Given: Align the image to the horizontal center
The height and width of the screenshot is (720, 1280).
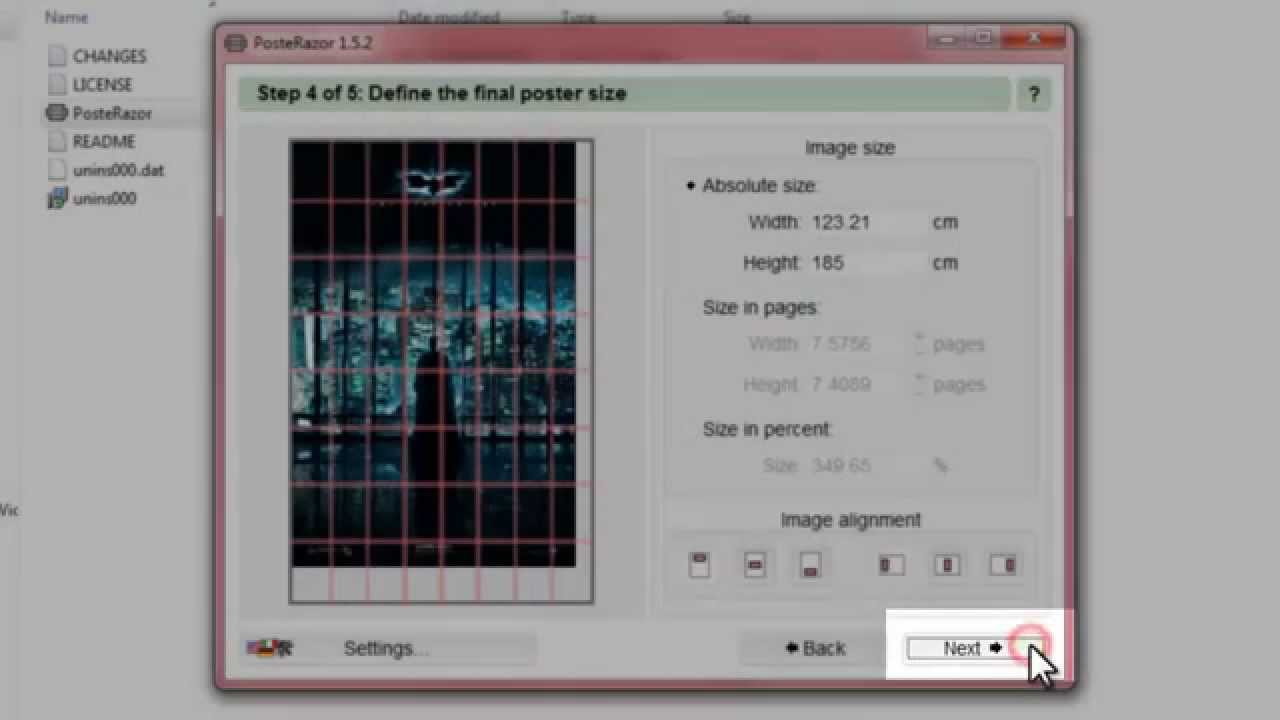Looking at the screenshot, I should coord(947,565).
